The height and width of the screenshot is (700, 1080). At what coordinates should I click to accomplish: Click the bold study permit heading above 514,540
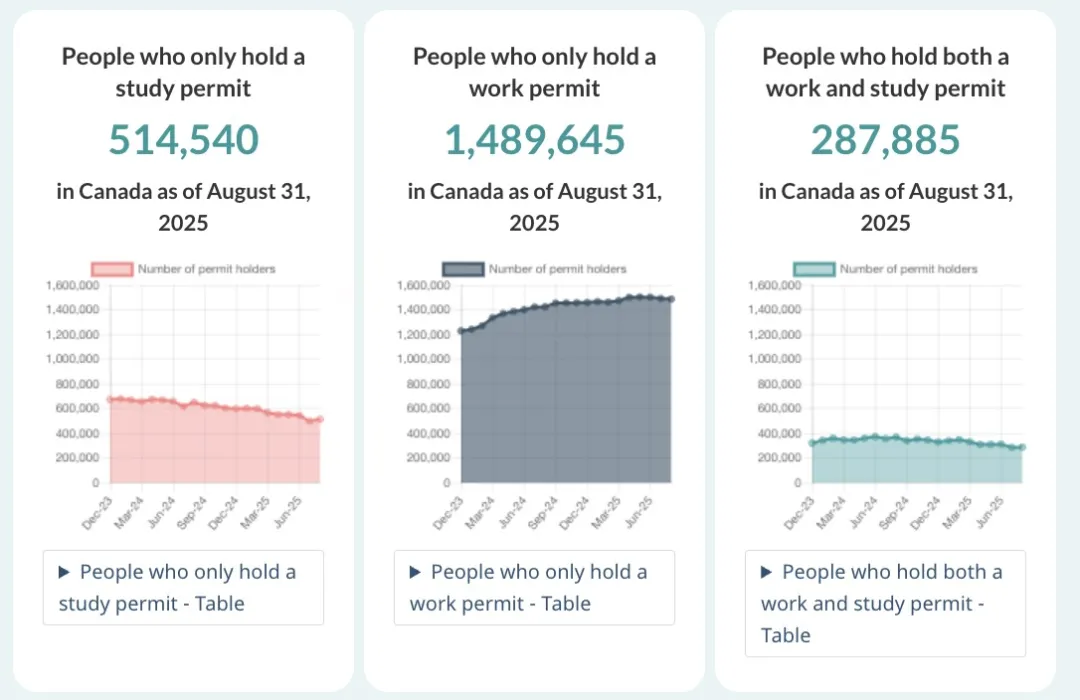point(183,72)
